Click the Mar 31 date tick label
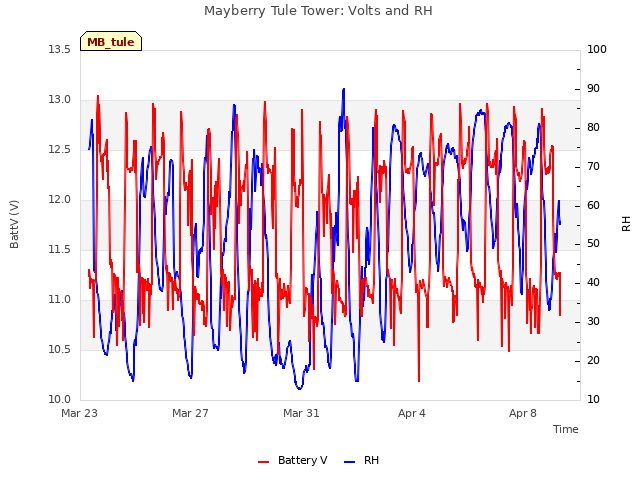The width and height of the screenshot is (640, 480). [301, 413]
